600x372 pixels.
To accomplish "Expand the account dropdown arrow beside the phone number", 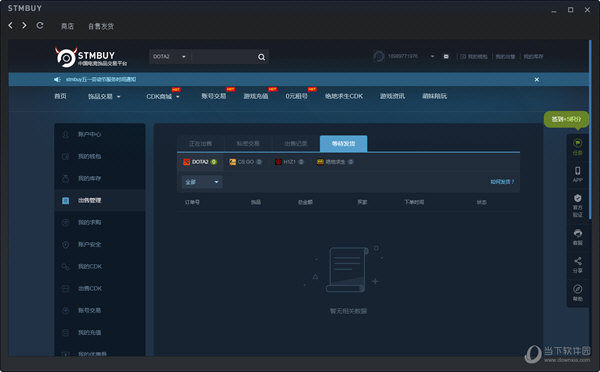I will (432, 57).
